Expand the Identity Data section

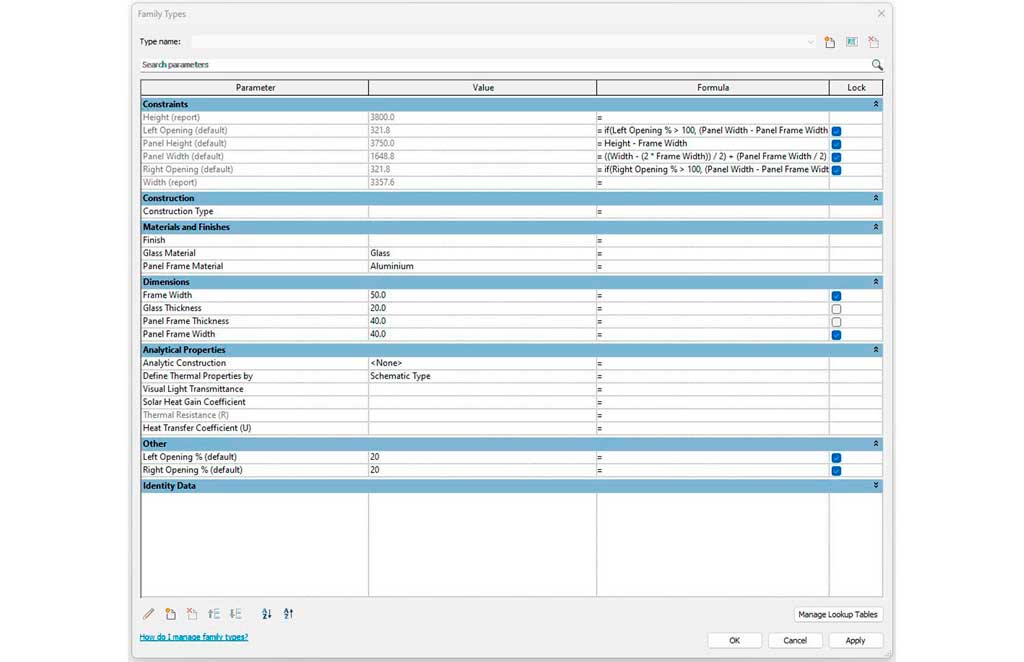[876, 486]
